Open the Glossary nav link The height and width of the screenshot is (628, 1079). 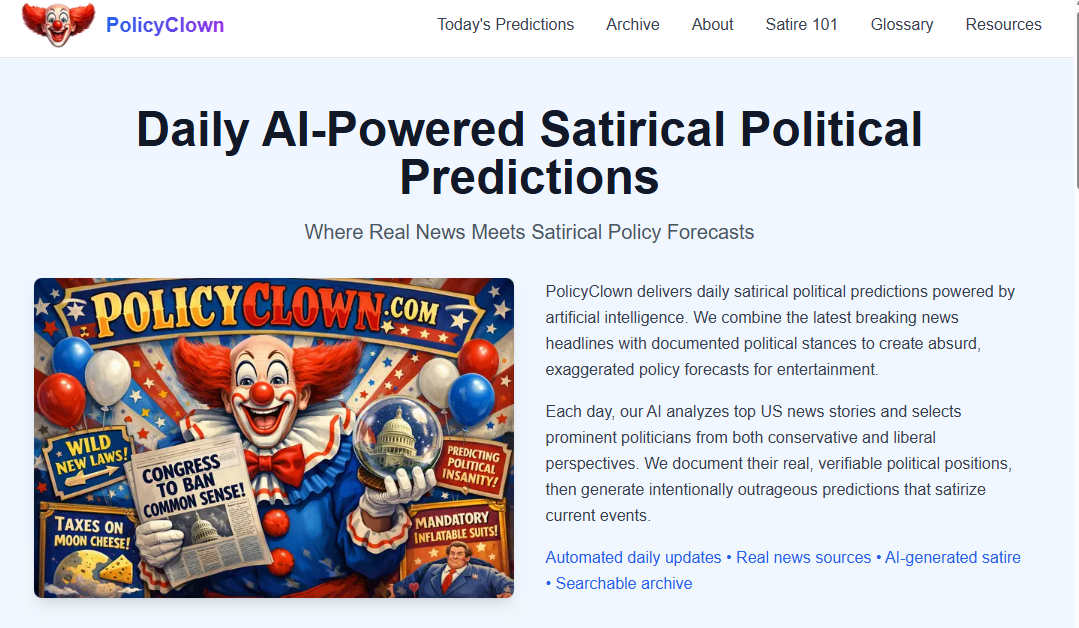pos(901,25)
